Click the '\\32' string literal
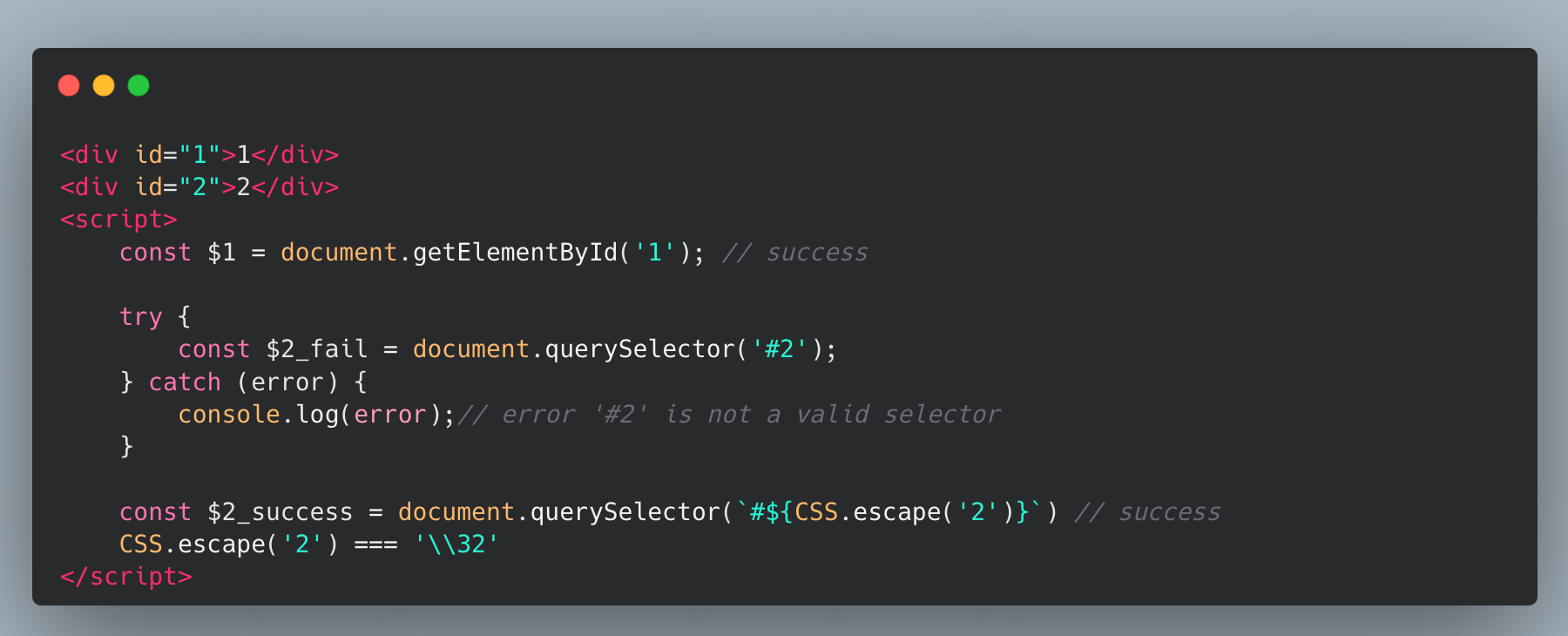 click(x=456, y=545)
